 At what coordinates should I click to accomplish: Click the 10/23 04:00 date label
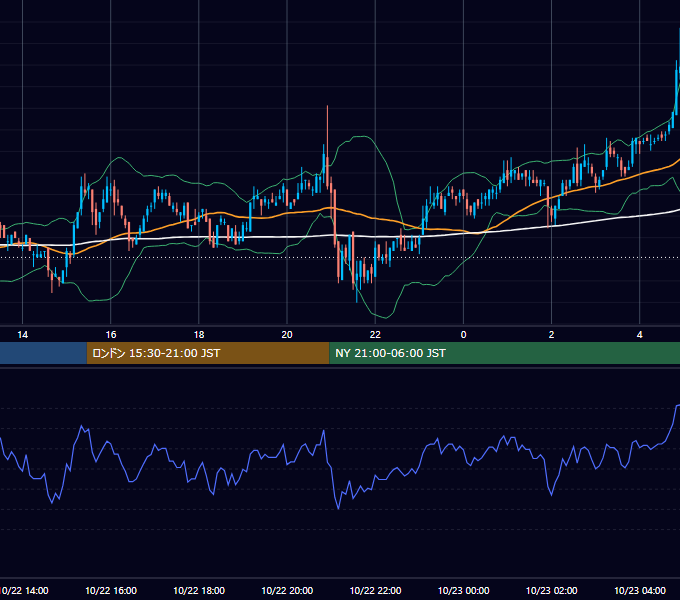point(640,590)
